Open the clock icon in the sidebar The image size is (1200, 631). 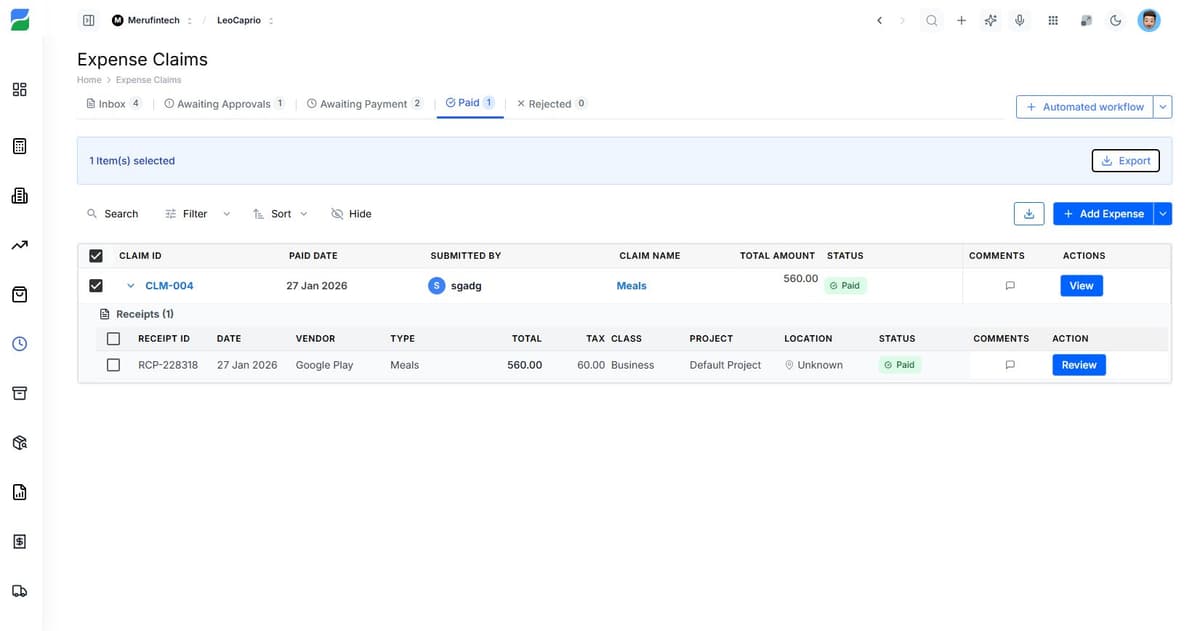[x=18, y=343]
